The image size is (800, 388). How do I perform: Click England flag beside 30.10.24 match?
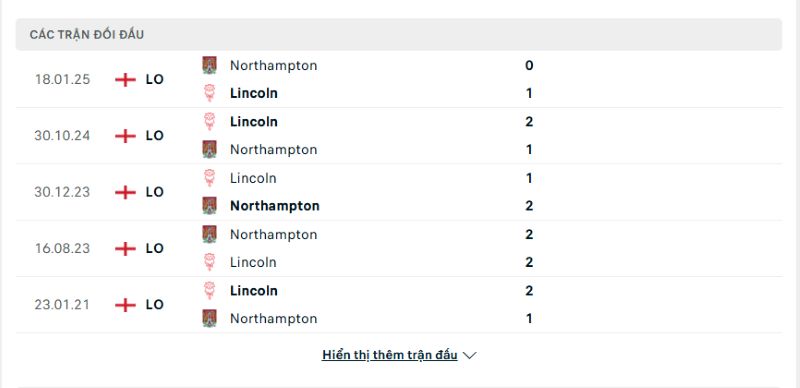coord(125,136)
